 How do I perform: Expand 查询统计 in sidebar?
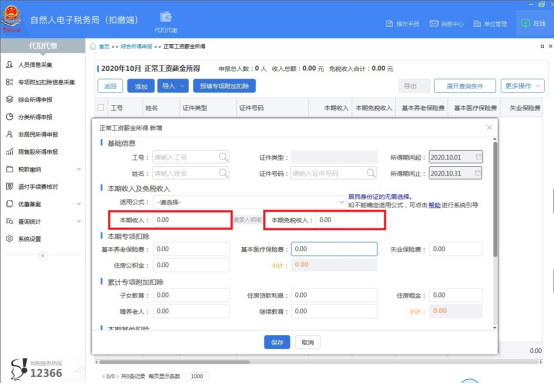(79, 221)
